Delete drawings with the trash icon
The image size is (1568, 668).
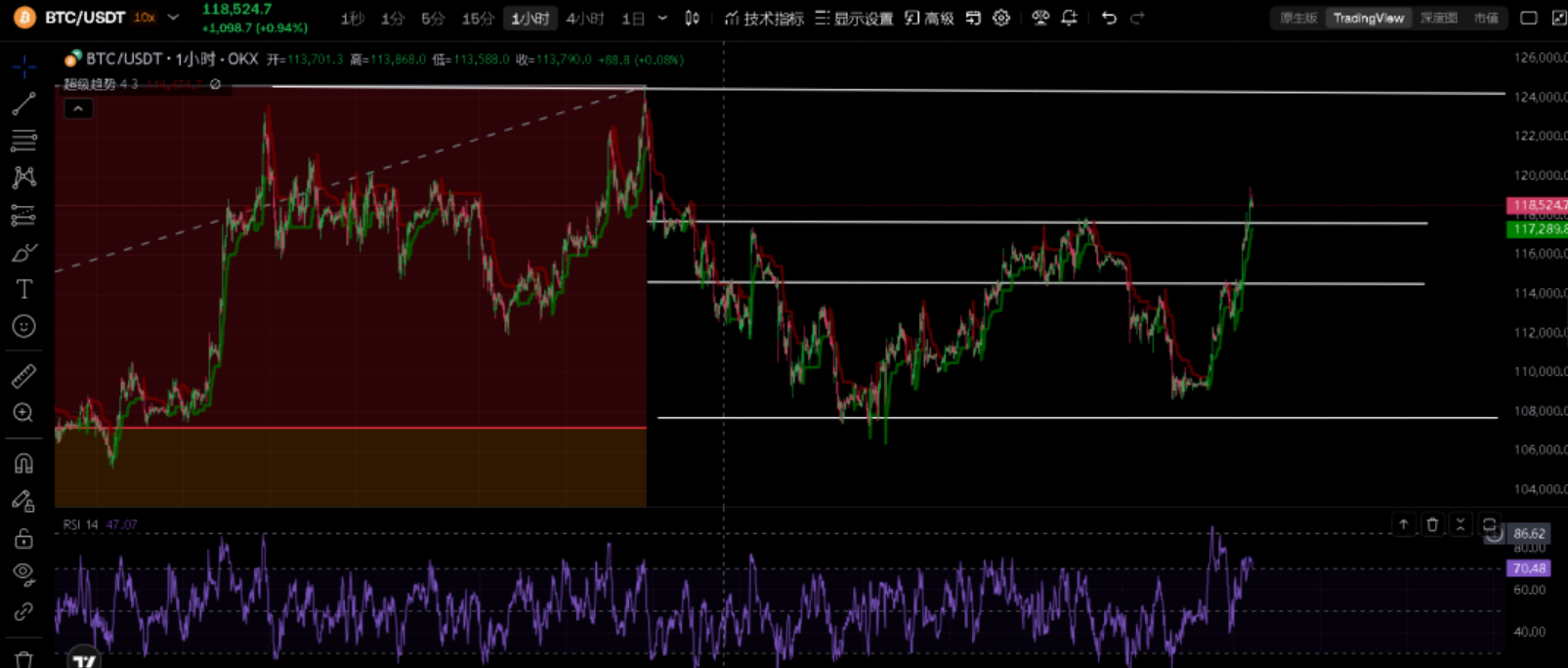click(23, 659)
